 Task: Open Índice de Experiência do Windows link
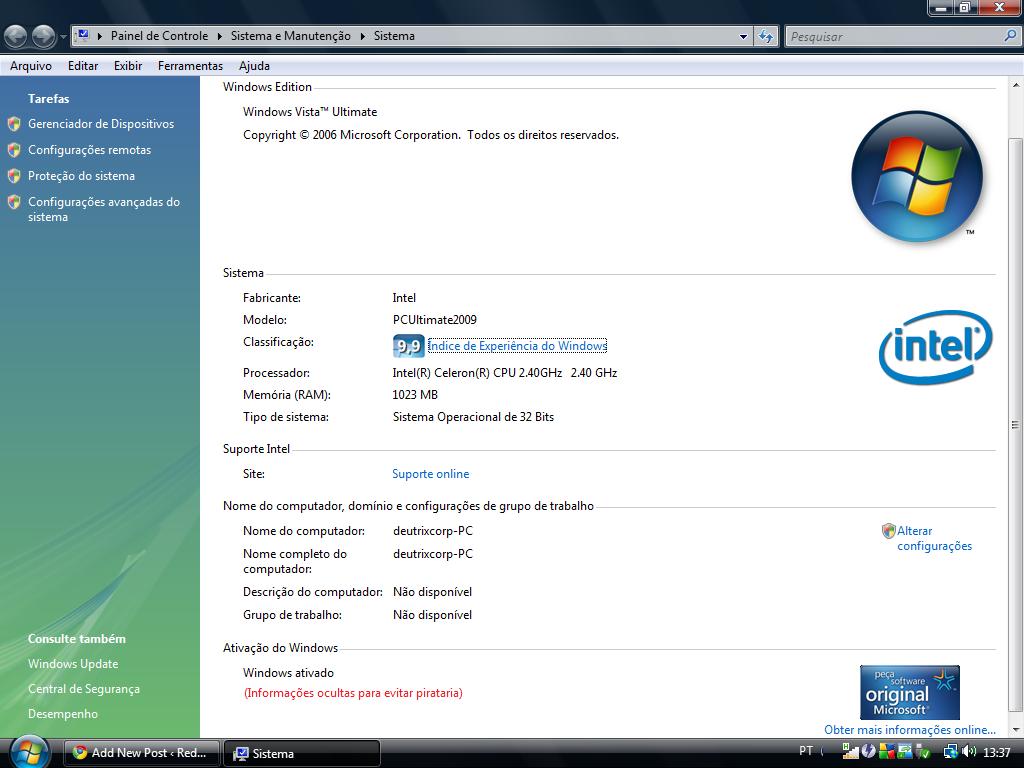point(517,346)
